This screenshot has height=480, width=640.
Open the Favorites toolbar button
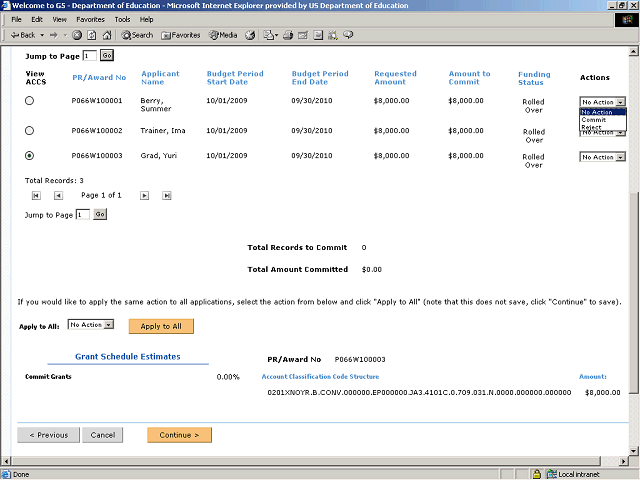click(181, 35)
